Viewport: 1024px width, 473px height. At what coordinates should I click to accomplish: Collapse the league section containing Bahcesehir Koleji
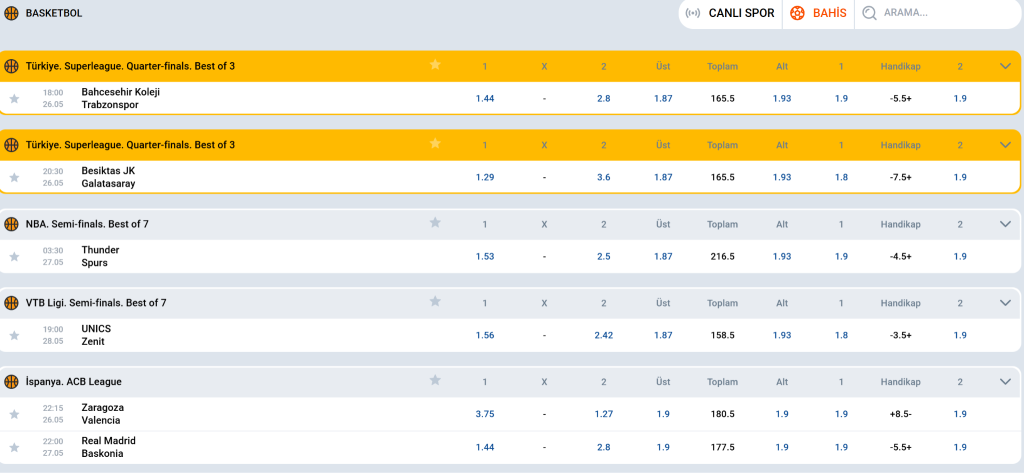[x=1005, y=66]
